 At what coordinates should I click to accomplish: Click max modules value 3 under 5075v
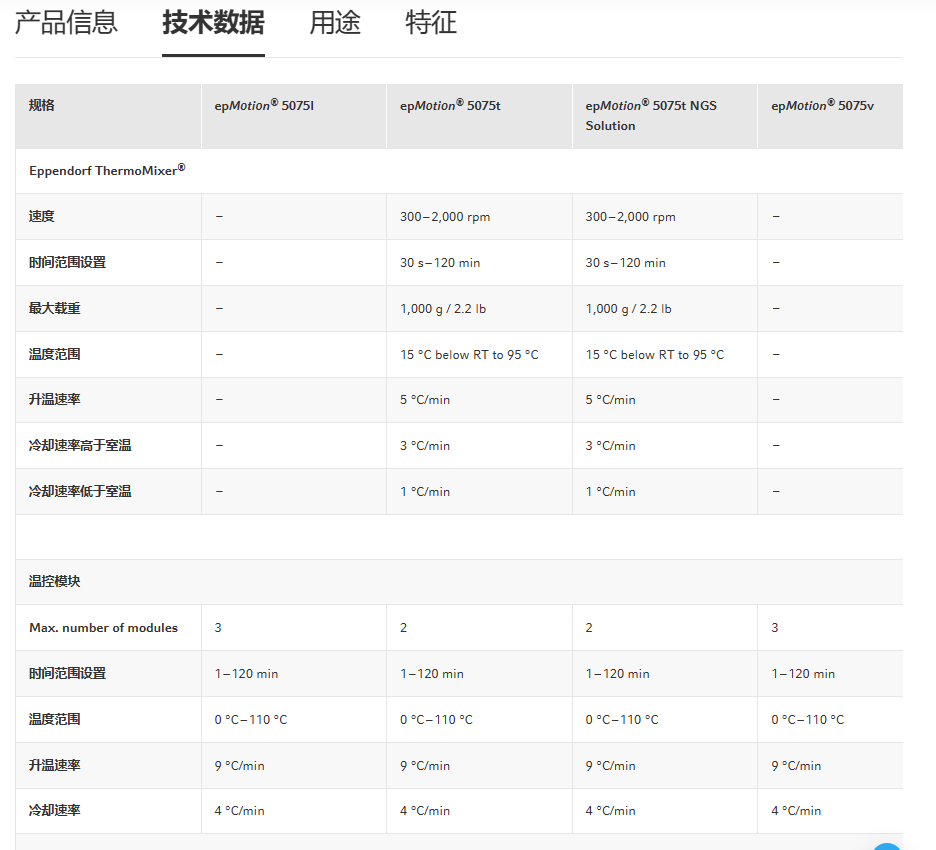775,627
